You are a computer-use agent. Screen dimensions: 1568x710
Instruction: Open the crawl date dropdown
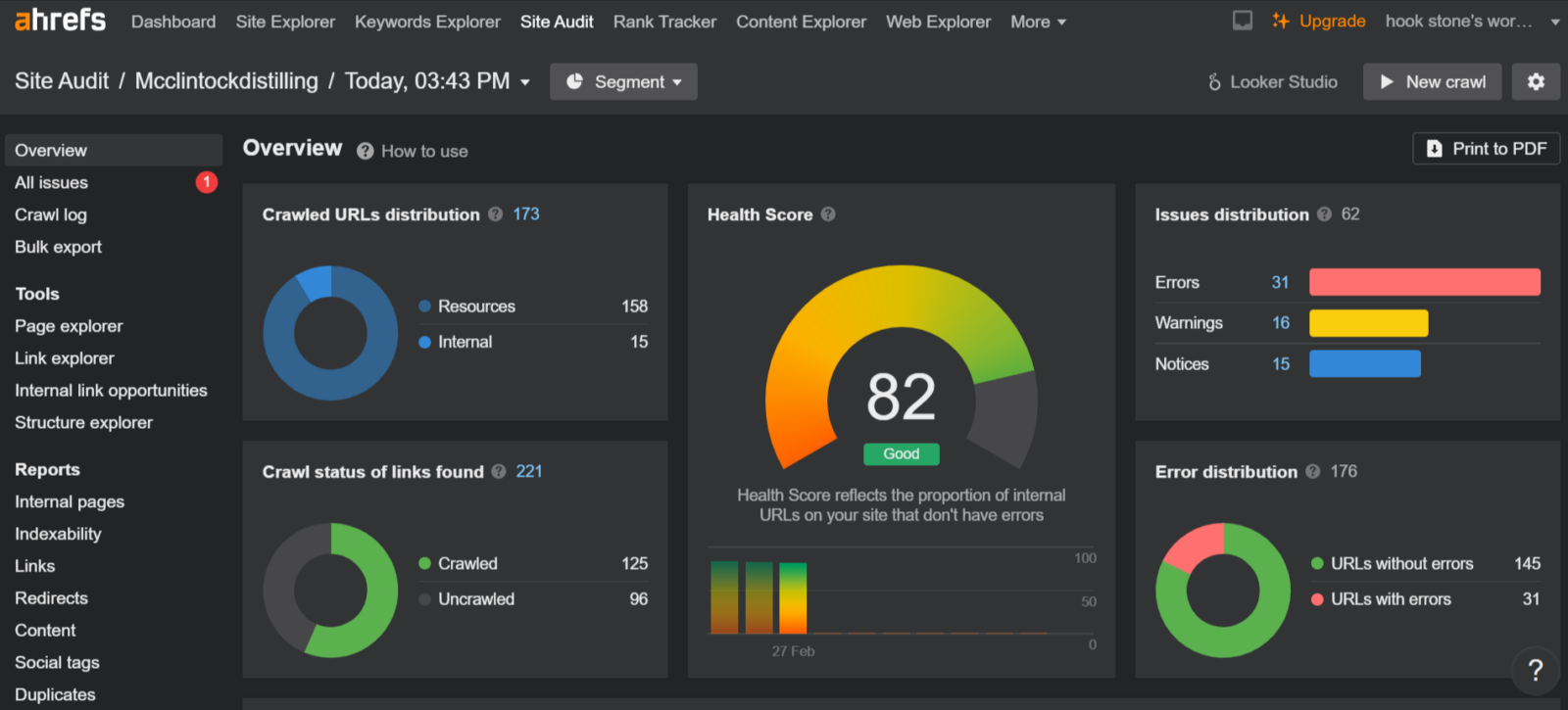pyautogui.click(x=437, y=81)
